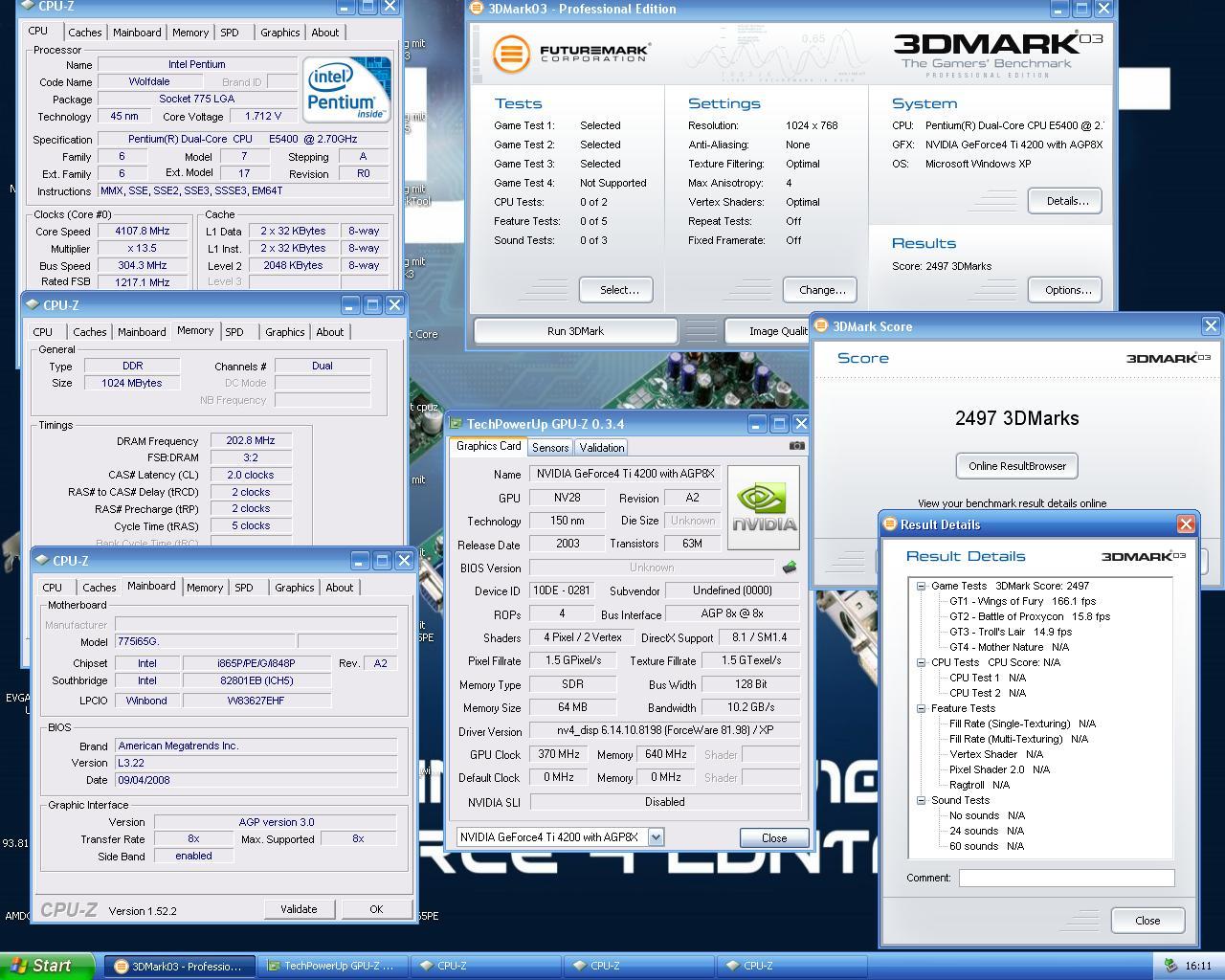Select GT2 - Battle of Proxycon result
Screen dimensions: 1225x980
(x=1030, y=616)
